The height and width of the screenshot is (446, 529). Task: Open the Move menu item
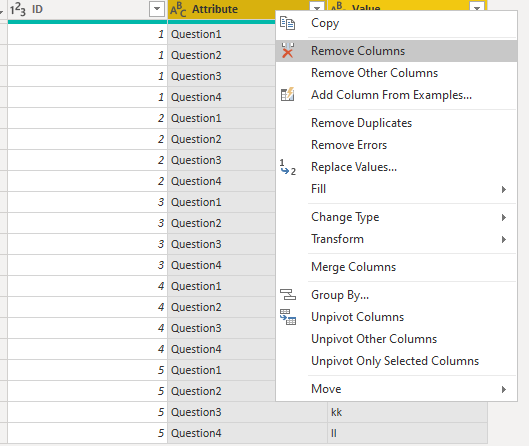396,389
